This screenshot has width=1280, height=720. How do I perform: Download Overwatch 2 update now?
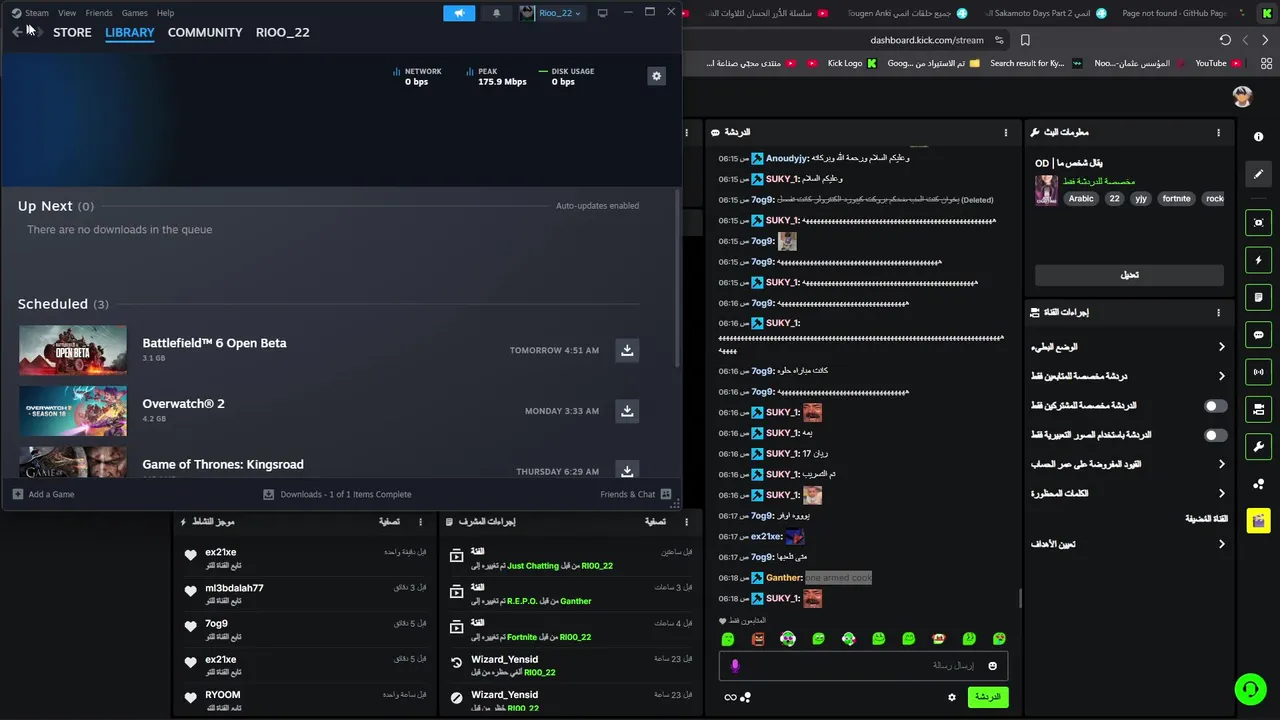coord(627,411)
